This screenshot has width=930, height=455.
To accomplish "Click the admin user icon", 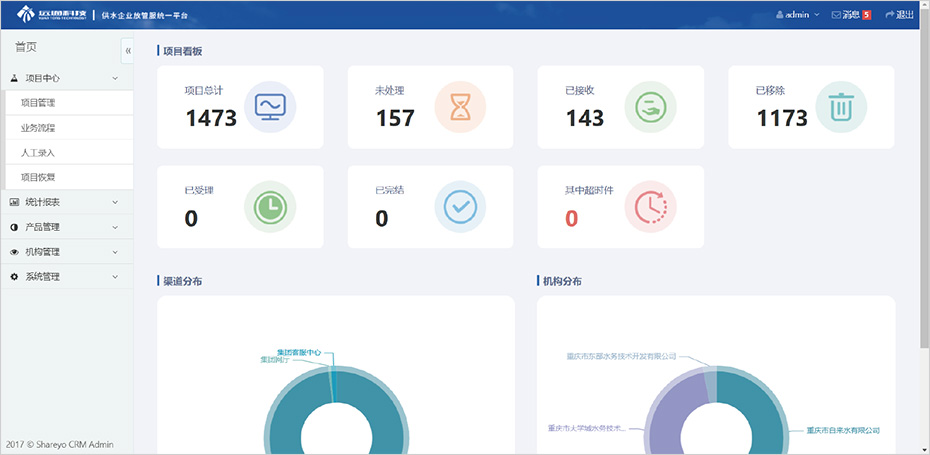I will (779, 15).
